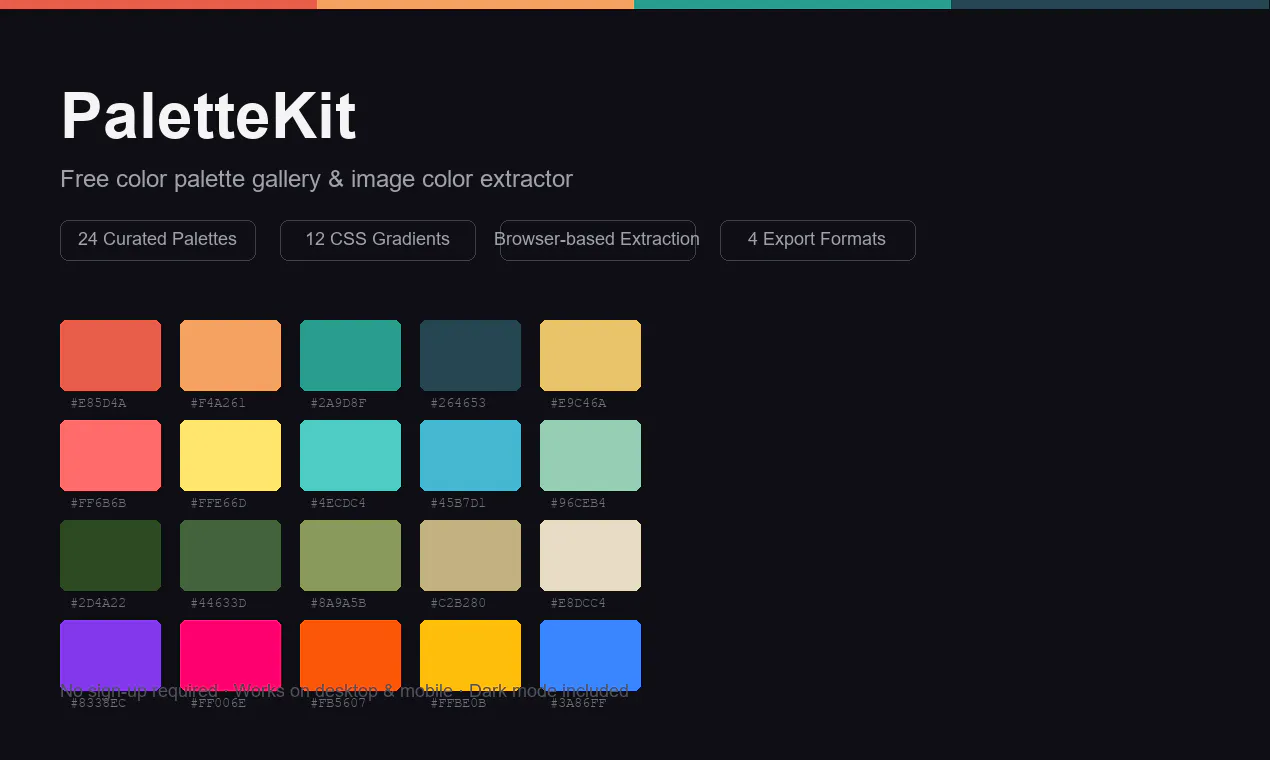The image size is (1270, 760).
Task: Pick the bright blue swatch above #3A86FF
Action: pos(590,655)
